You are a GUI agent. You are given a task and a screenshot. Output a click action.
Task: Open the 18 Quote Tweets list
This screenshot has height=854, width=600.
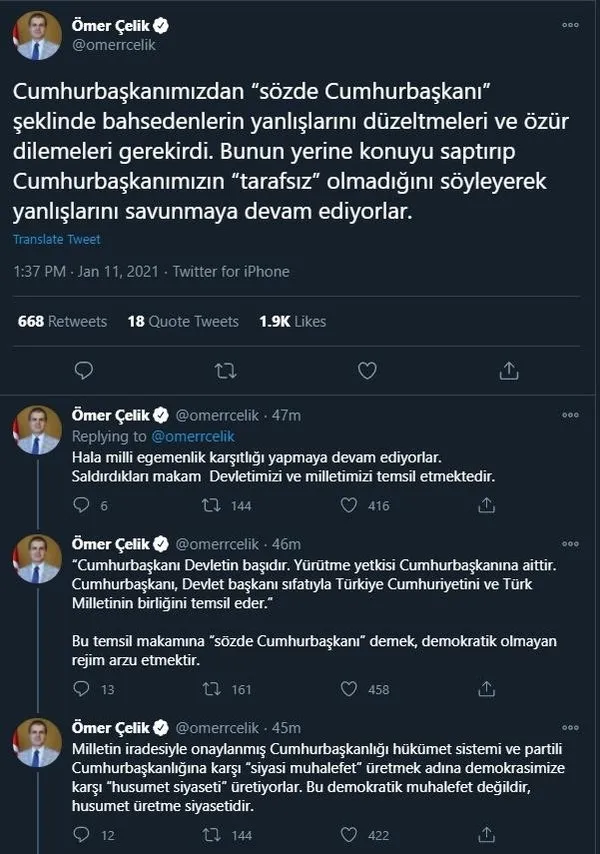coord(183,321)
